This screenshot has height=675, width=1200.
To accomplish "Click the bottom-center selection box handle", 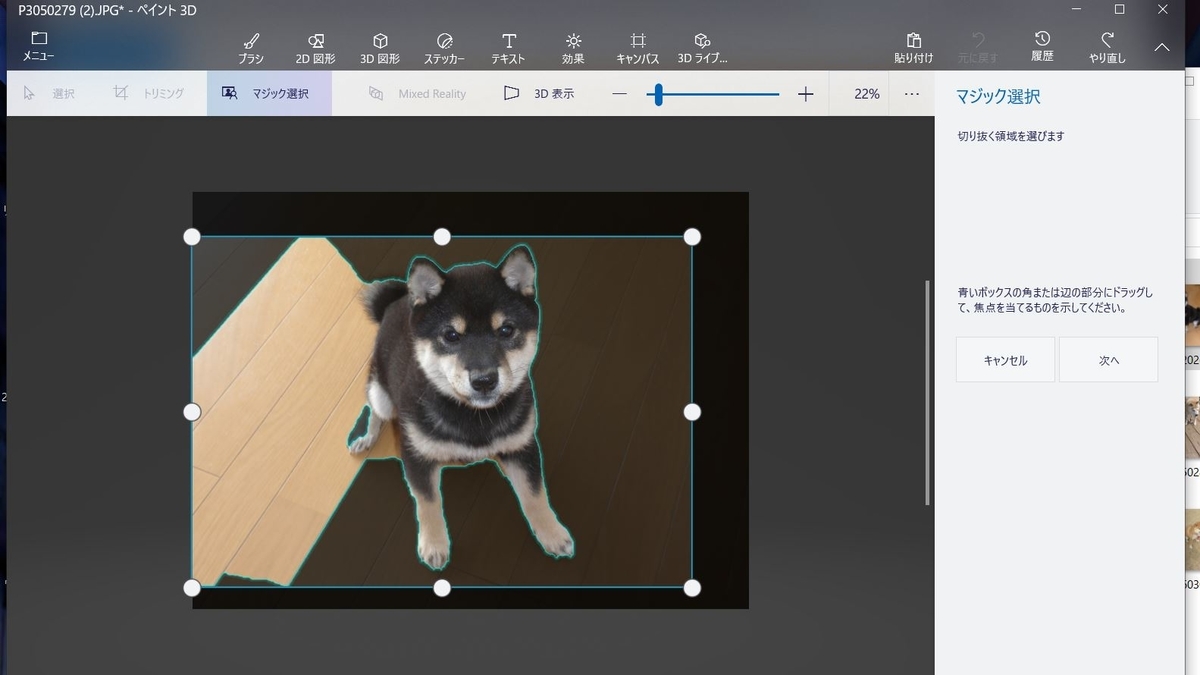I will pyautogui.click(x=442, y=588).
